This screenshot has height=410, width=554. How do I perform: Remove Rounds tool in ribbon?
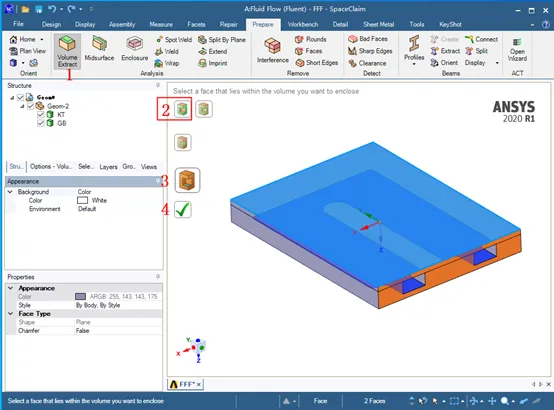click(x=311, y=39)
